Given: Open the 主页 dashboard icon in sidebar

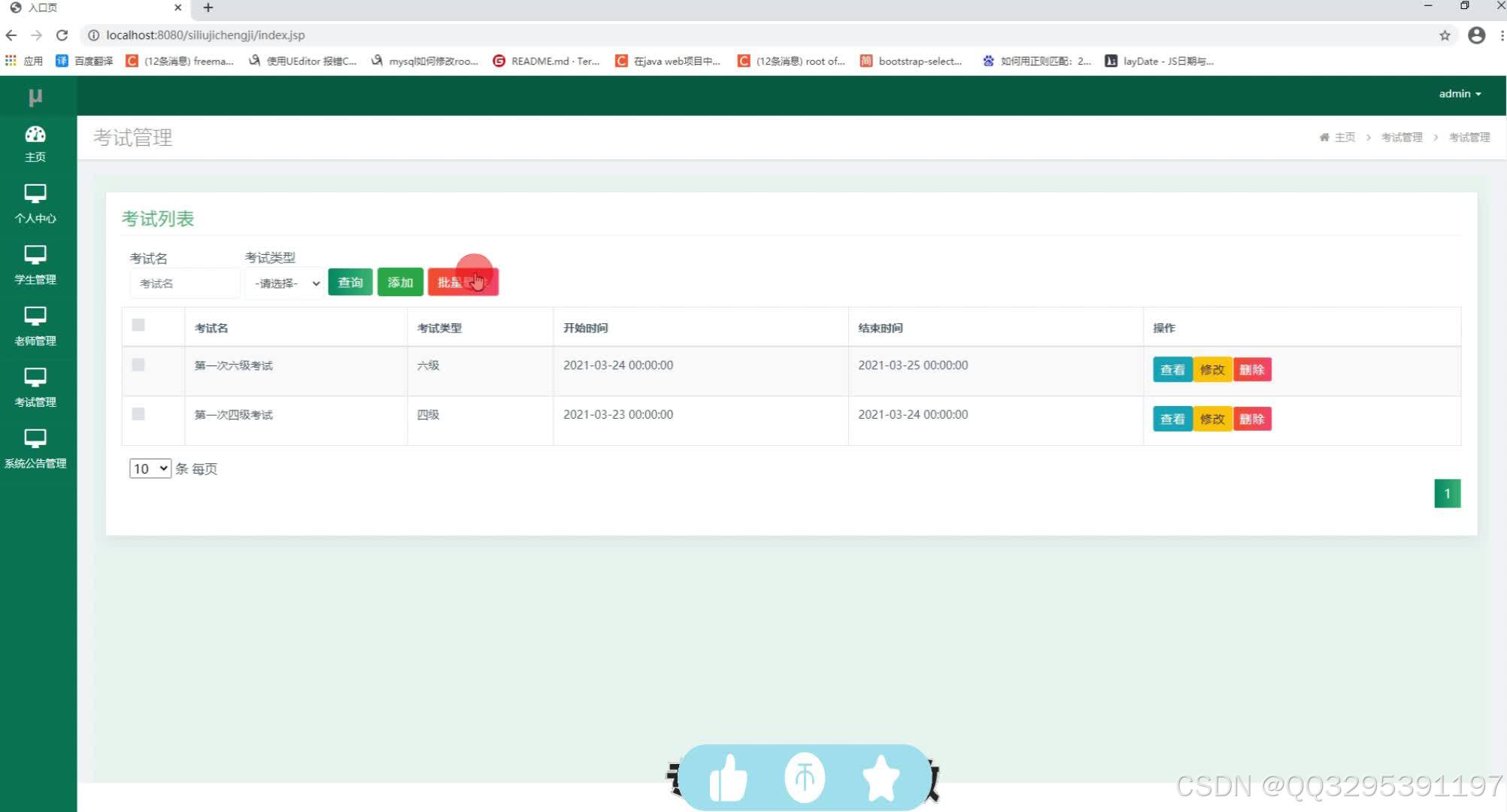Looking at the screenshot, I should point(35,144).
